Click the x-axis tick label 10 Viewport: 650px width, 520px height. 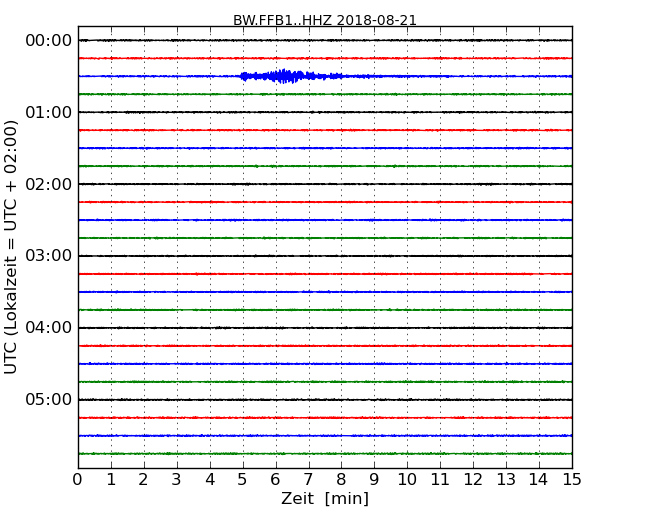(x=407, y=480)
